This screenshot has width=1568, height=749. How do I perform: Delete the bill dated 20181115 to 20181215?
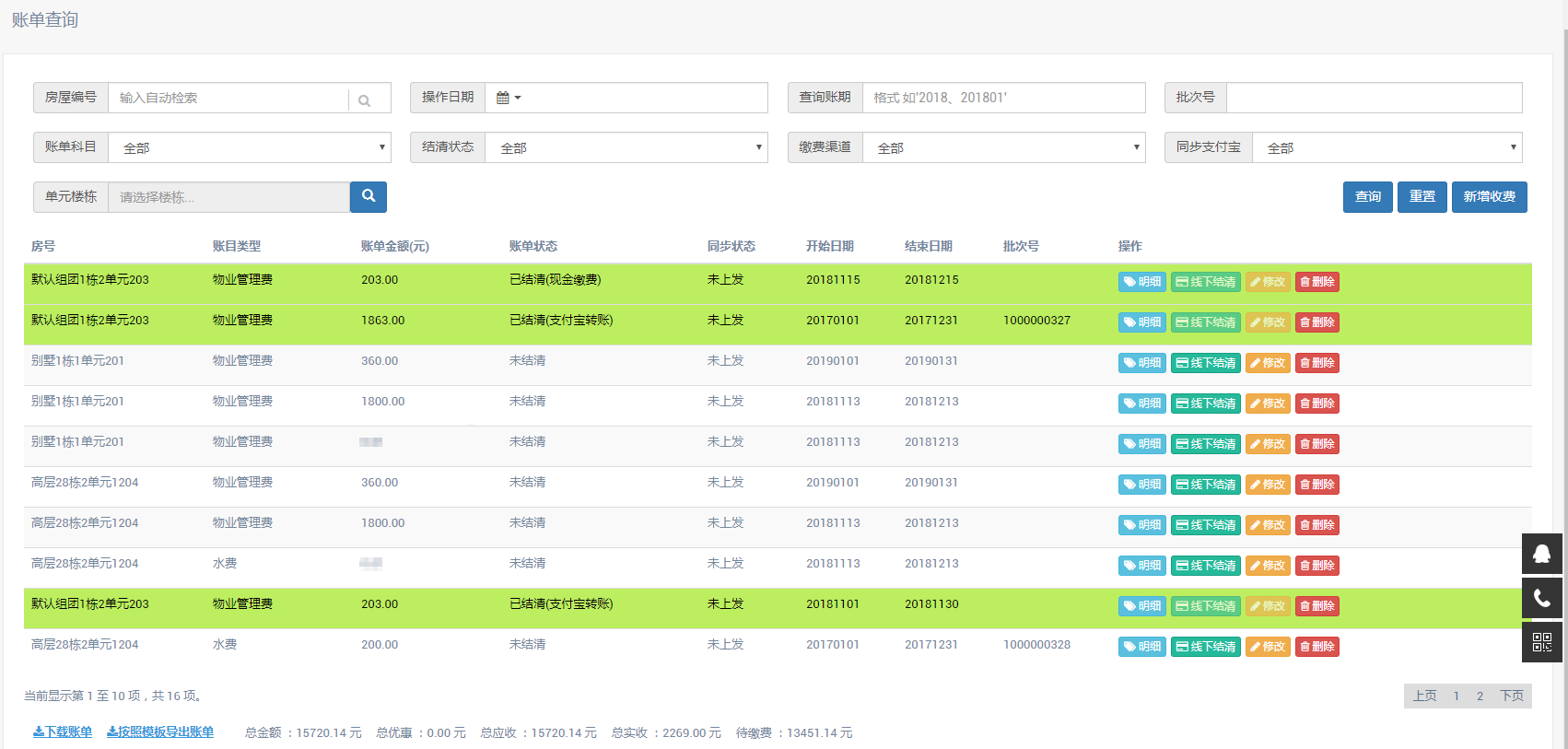point(1317,282)
